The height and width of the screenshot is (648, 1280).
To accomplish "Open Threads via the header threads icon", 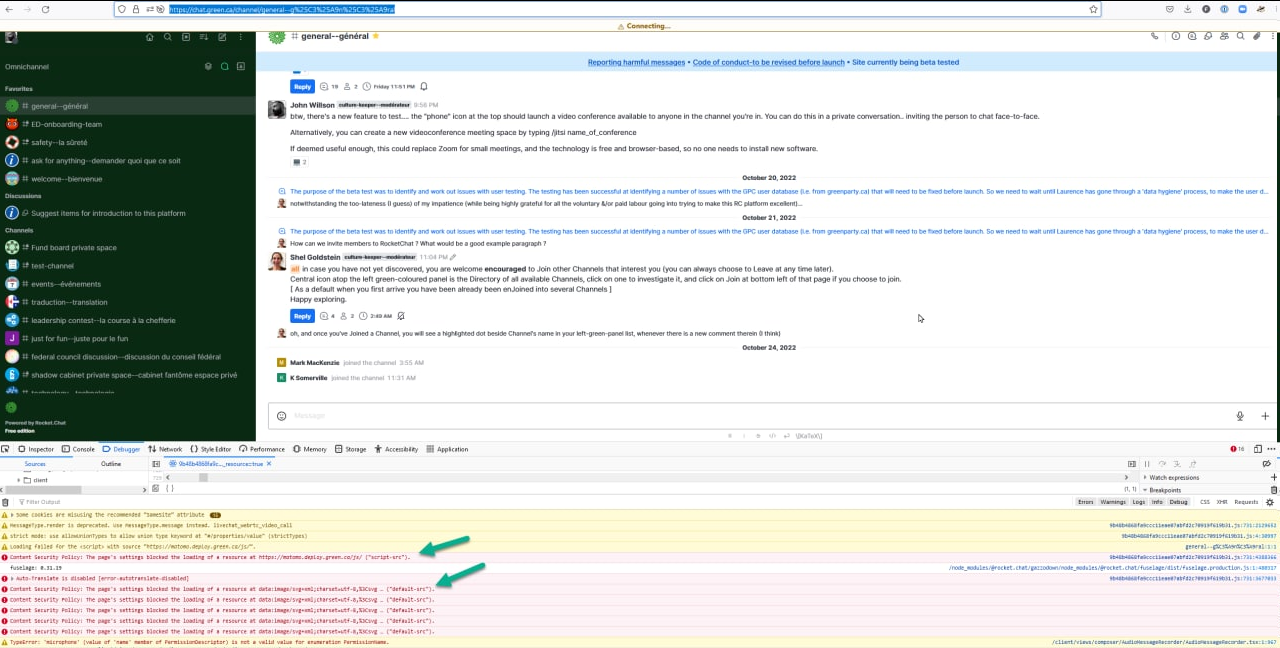I will pos(1208,35).
